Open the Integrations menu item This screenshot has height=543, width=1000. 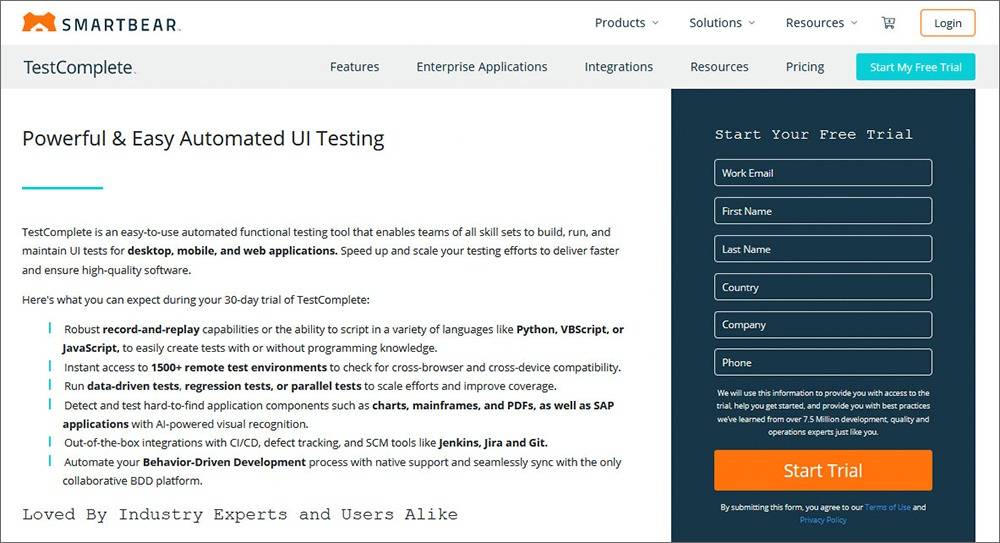click(x=619, y=67)
